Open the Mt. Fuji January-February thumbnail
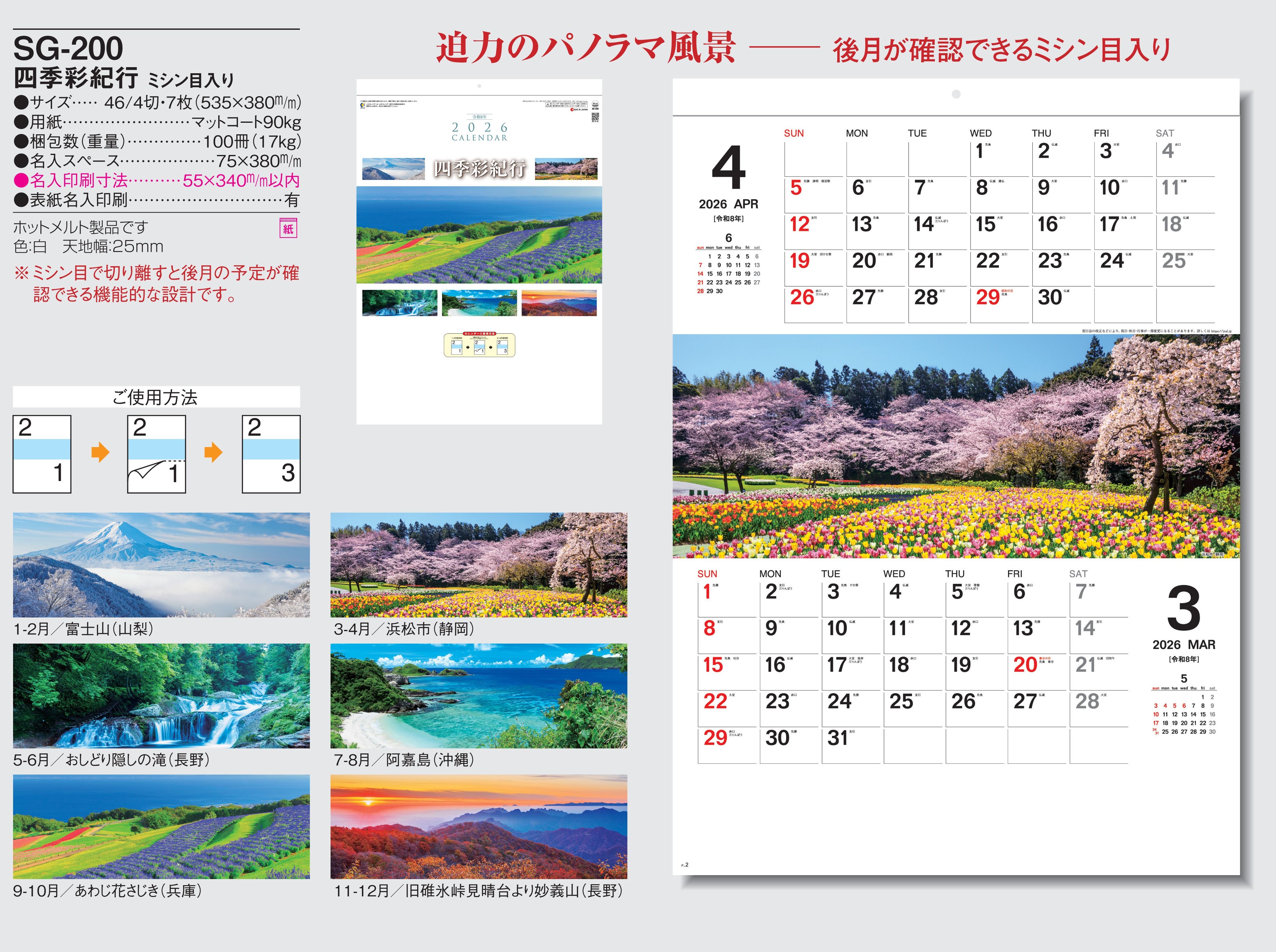This screenshot has height=952, width=1276. (x=161, y=565)
